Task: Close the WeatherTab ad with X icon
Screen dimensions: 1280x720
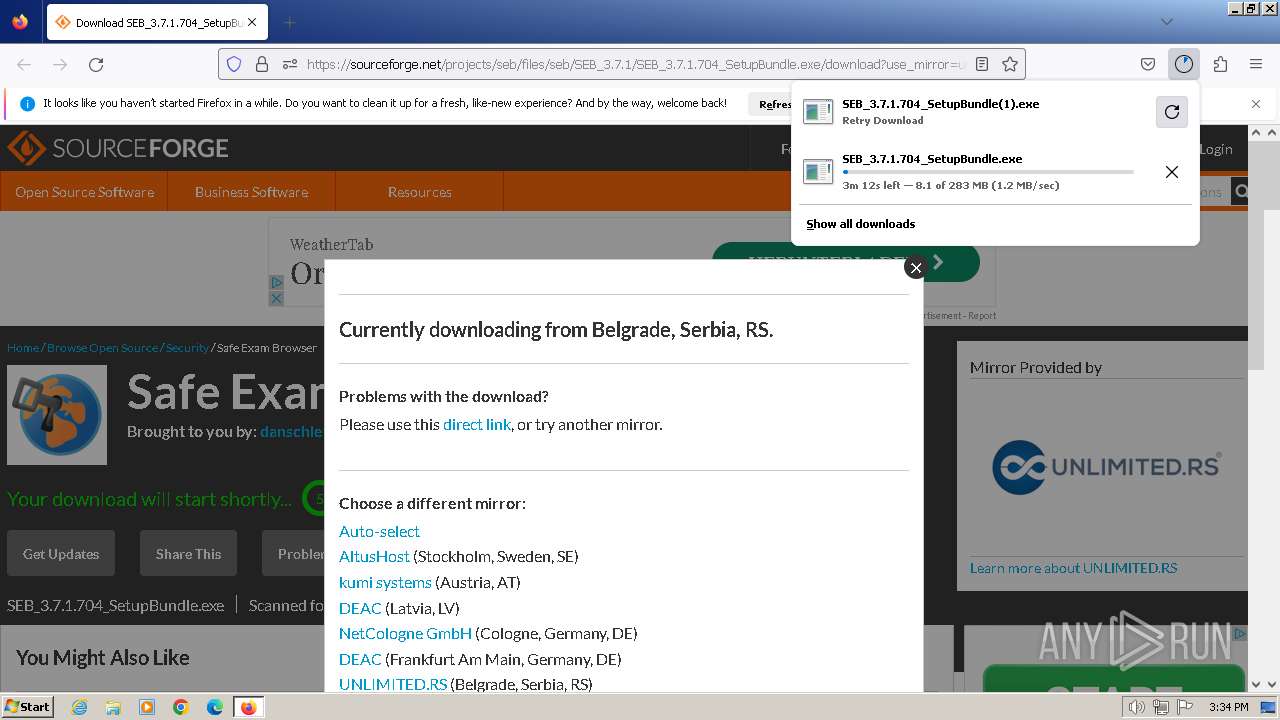Action: (276, 298)
